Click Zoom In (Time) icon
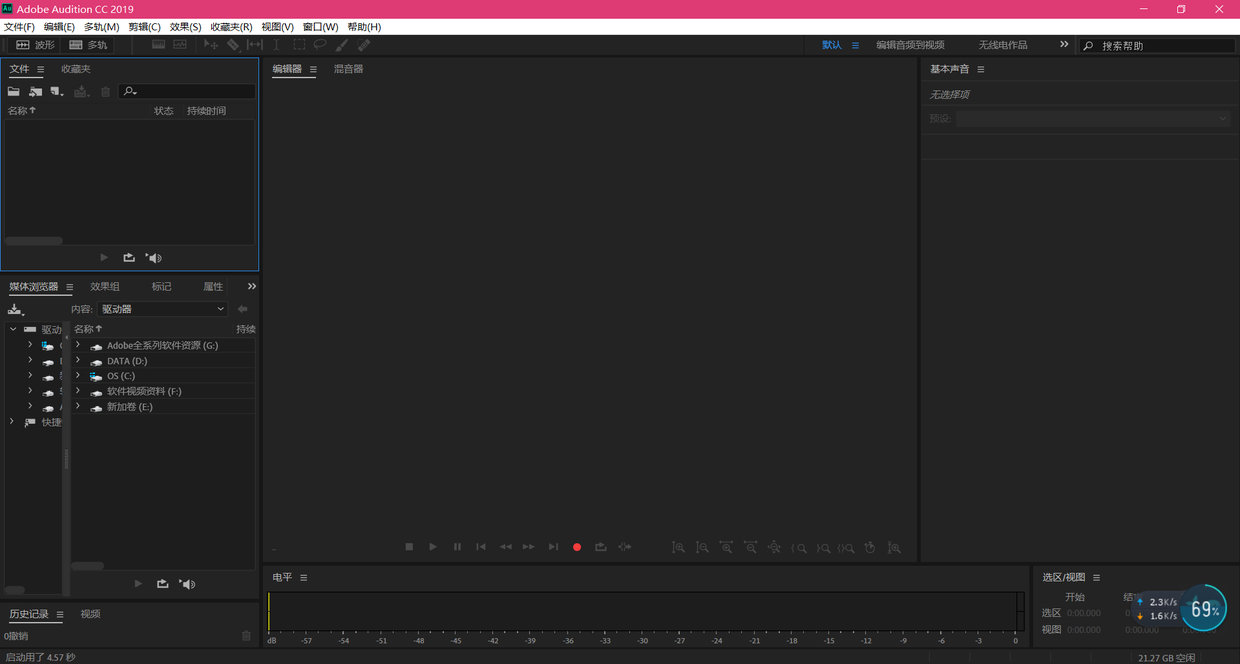Image resolution: width=1240 pixels, height=664 pixels. 726,547
